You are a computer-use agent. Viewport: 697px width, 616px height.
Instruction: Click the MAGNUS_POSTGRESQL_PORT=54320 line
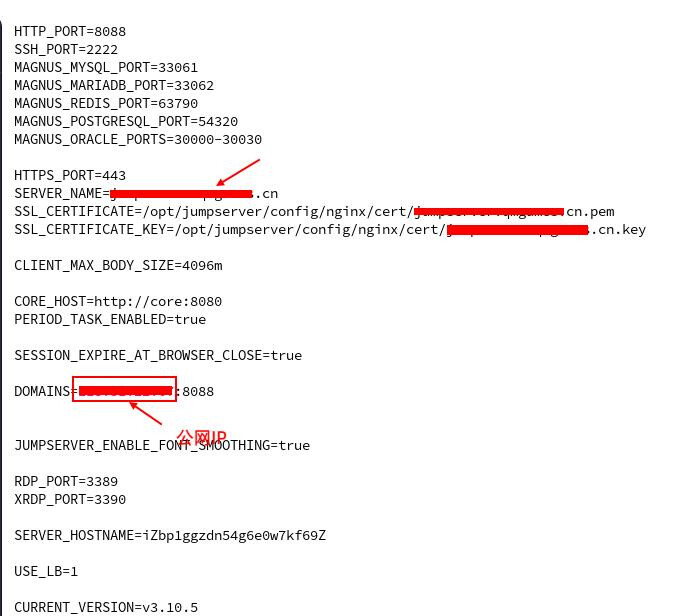pyautogui.click(x=126, y=121)
